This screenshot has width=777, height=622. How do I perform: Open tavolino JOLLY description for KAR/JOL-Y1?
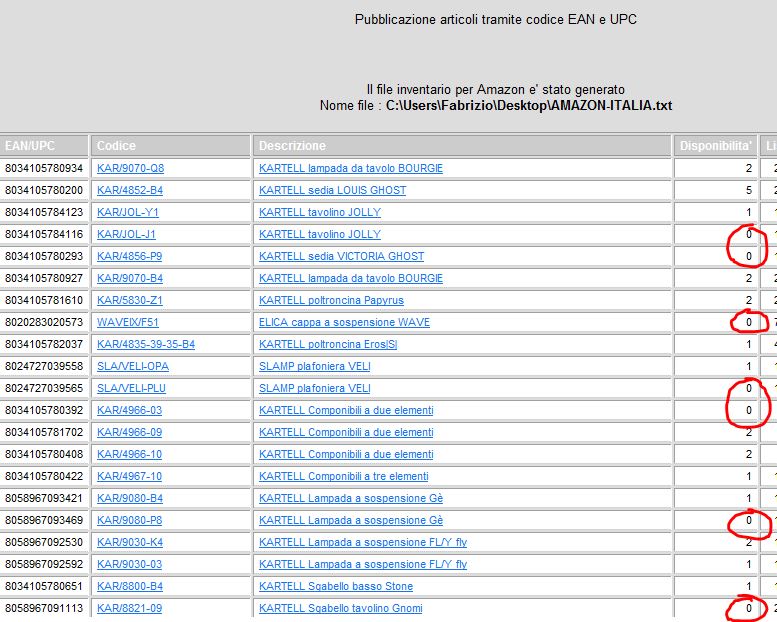(x=320, y=212)
